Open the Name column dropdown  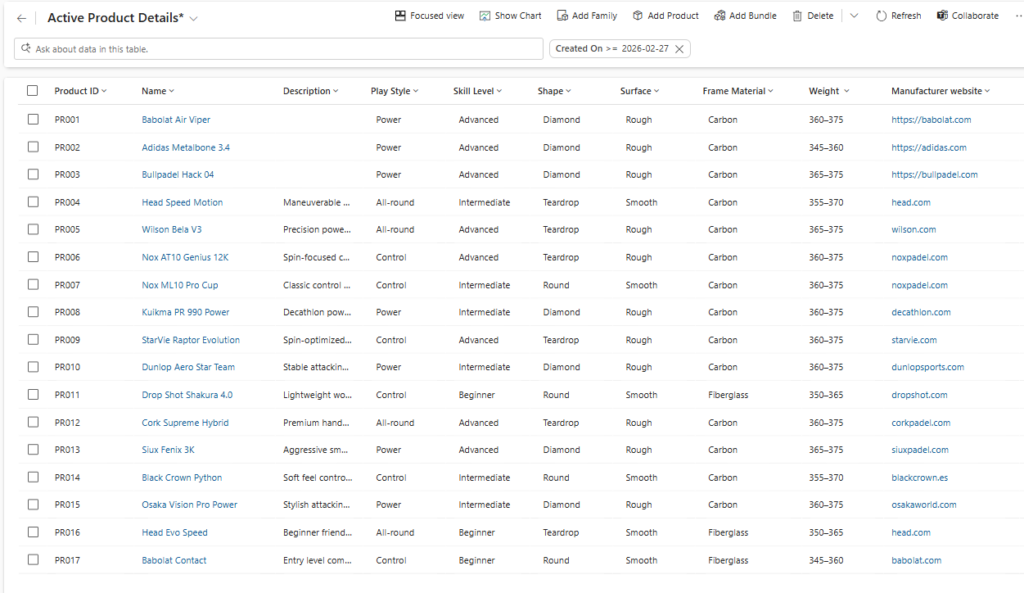(170, 90)
